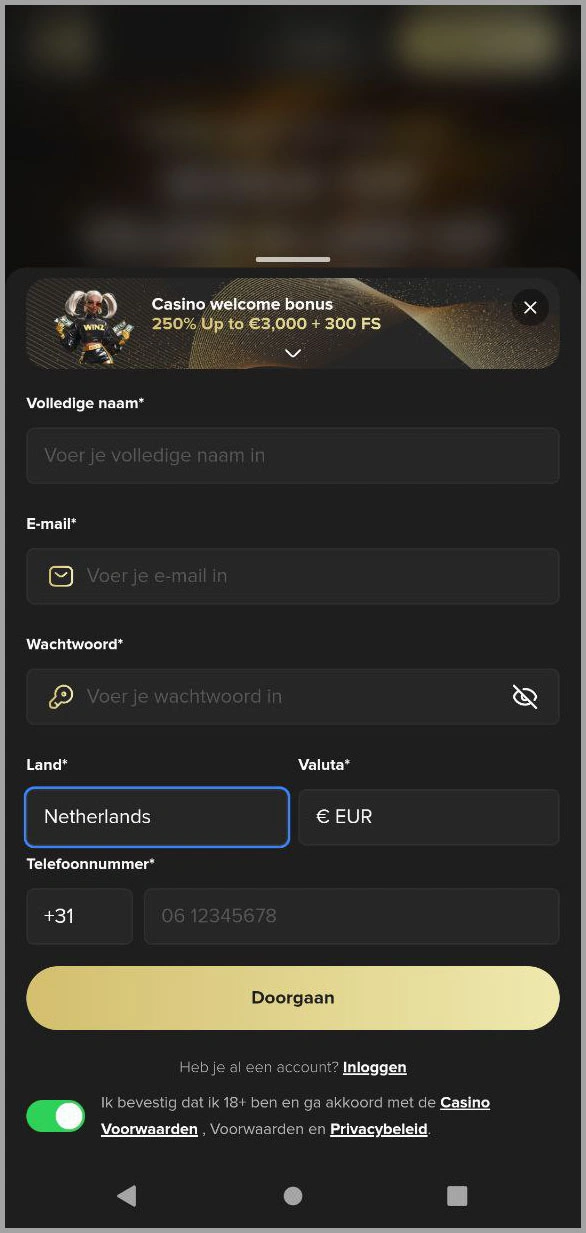The image size is (586, 1233).
Task: Open the Inloggen link
Action: [374, 1067]
